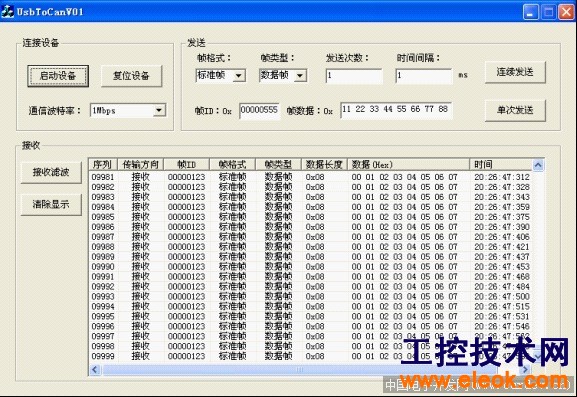Select row with sequence 09995
The height and width of the screenshot is (397, 577).
pyautogui.click(x=311, y=316)
